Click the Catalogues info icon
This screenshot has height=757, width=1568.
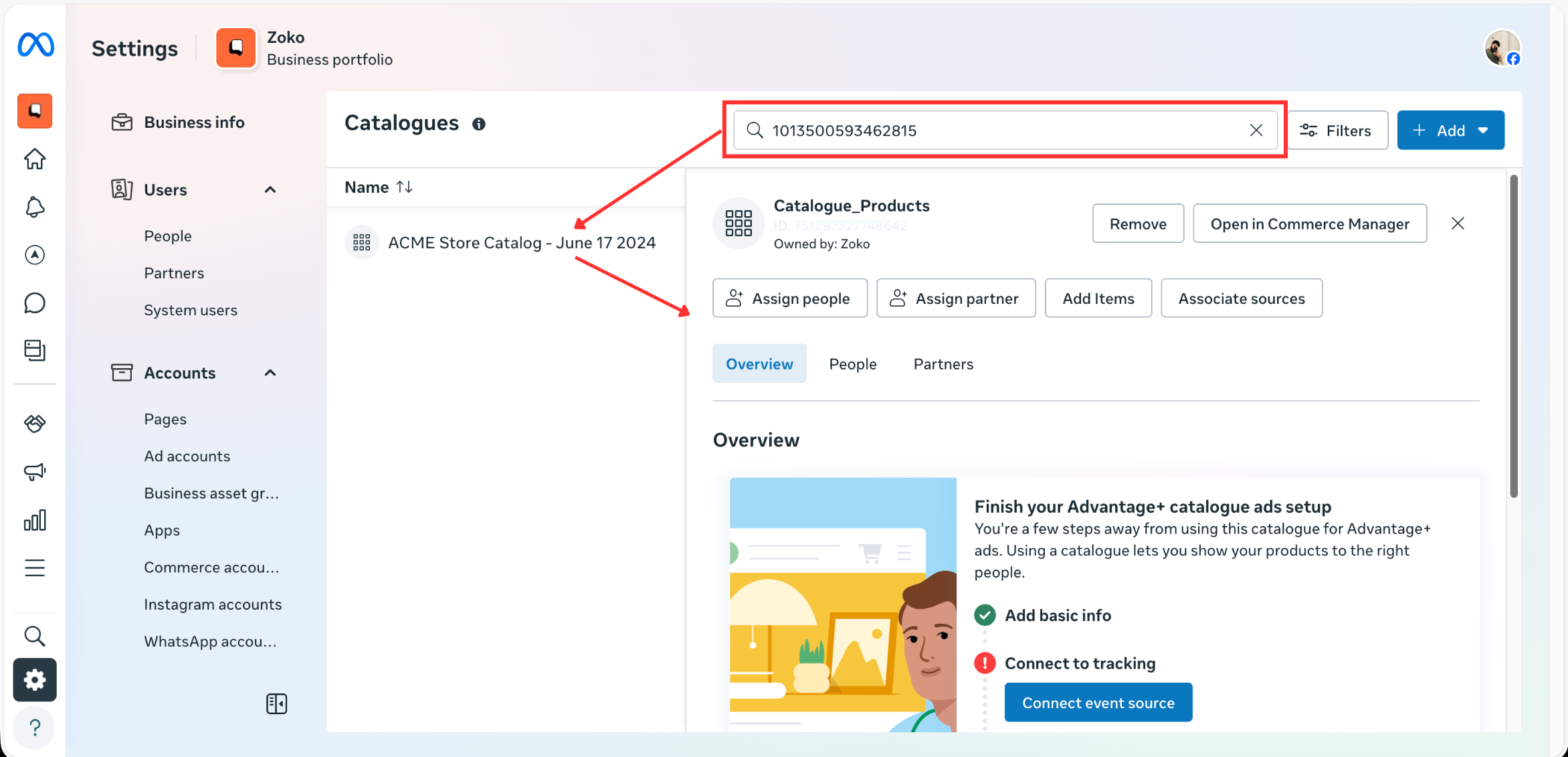tap(479, 124)
